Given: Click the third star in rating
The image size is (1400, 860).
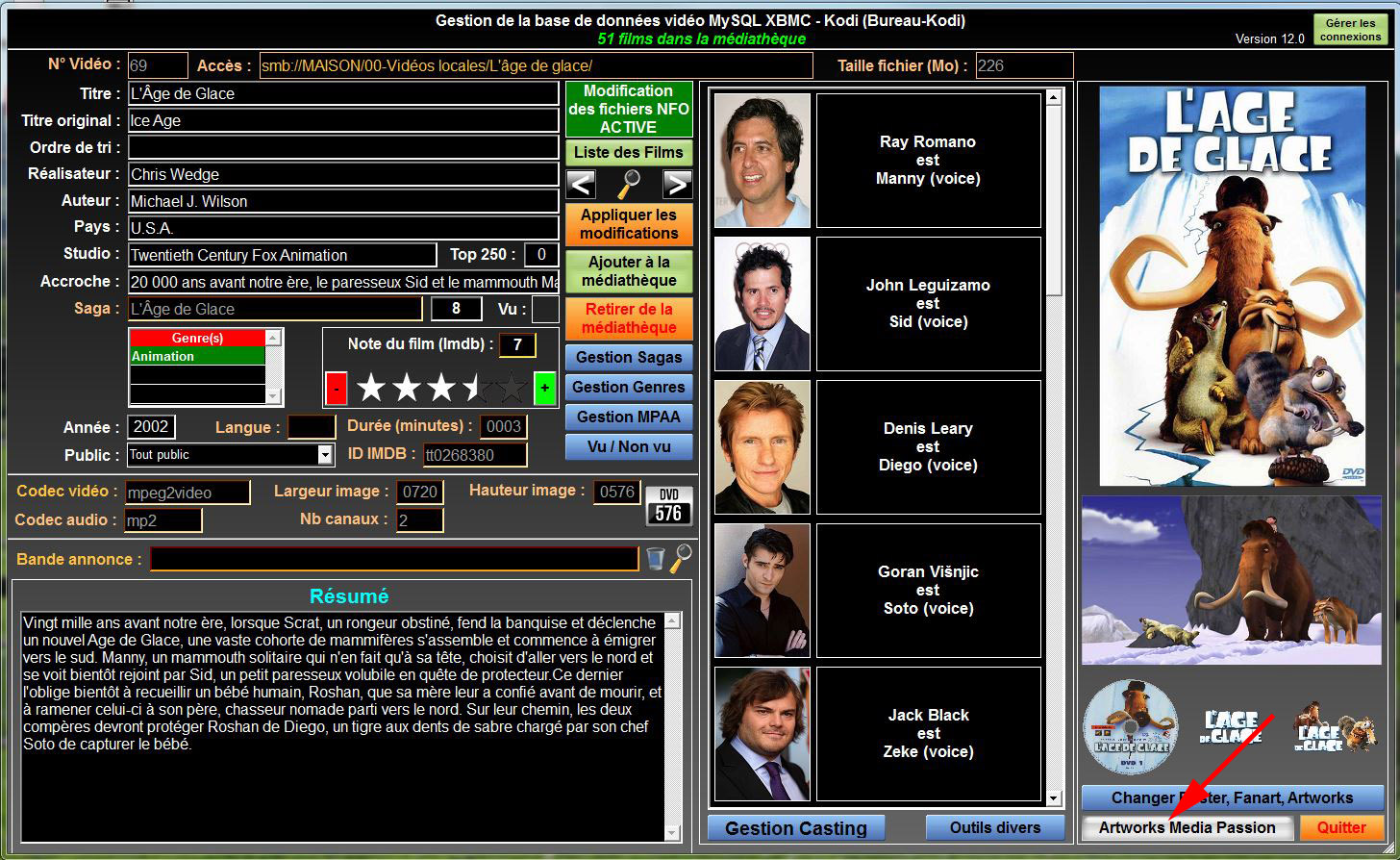Looking at the screenshot, I should tap(441, 388).
